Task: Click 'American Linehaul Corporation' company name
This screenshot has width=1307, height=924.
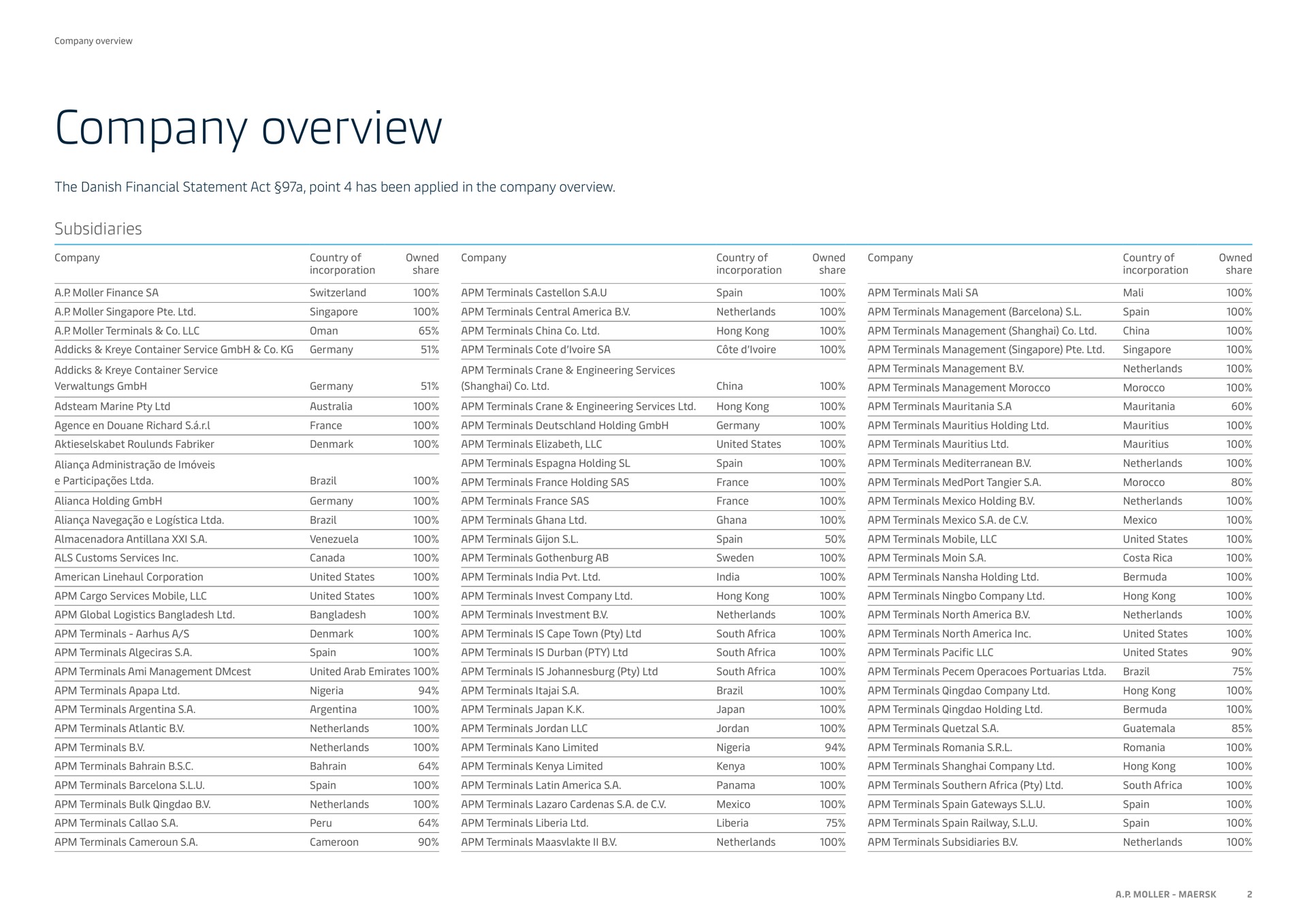Action: [129, 577]
